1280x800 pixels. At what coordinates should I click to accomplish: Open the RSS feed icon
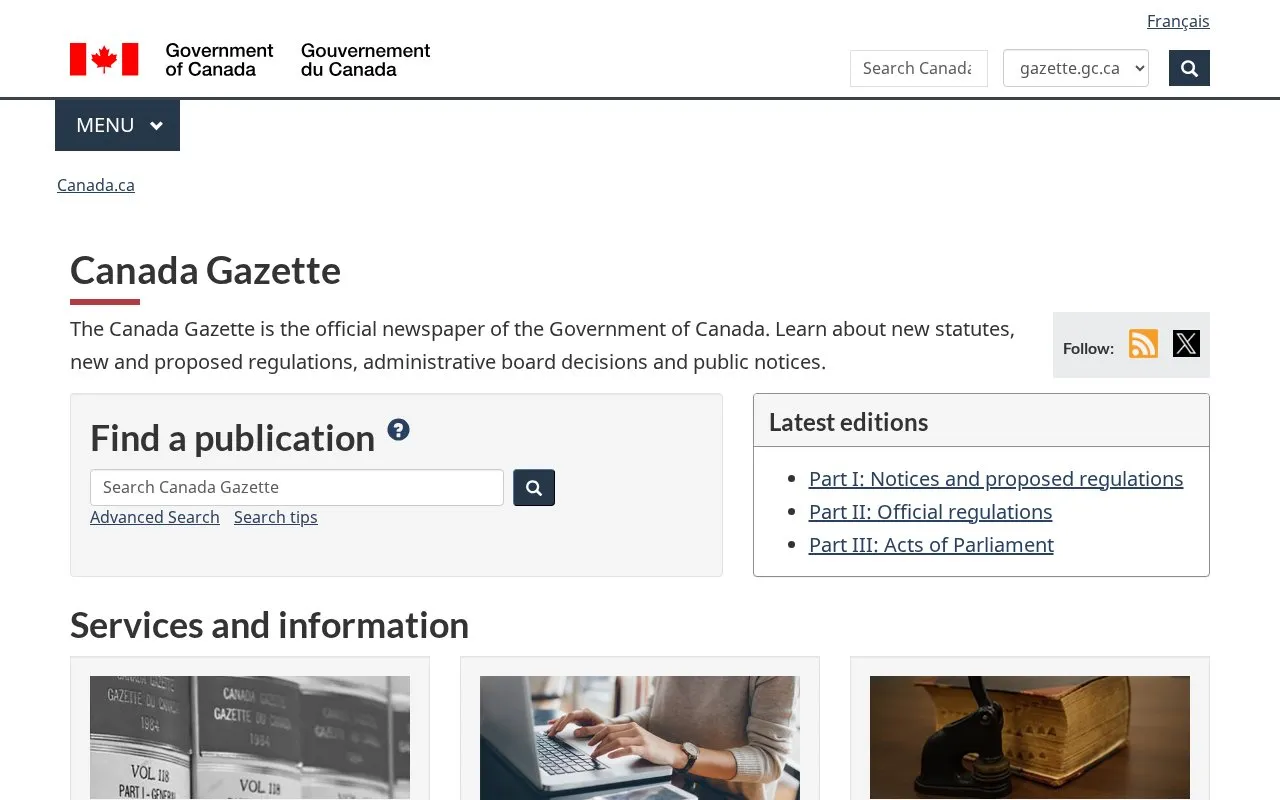click(x=1143, y=344)
